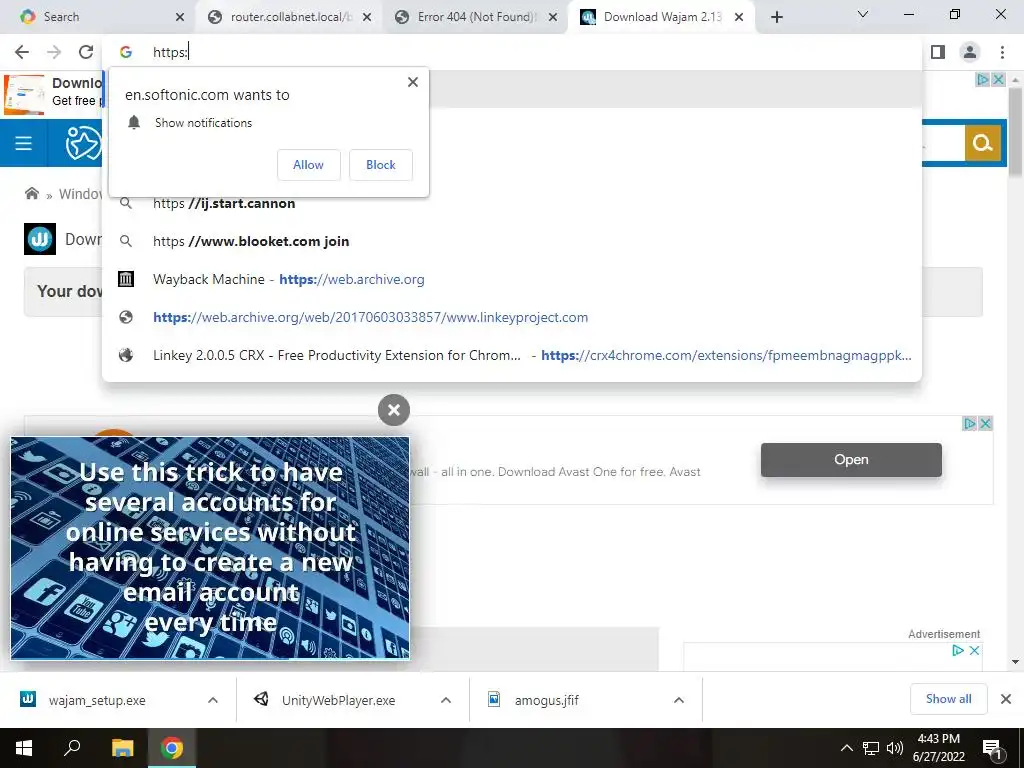Open AdChoices on lower right advertisement
The image size is (1024, 768).
coord(958,650)
